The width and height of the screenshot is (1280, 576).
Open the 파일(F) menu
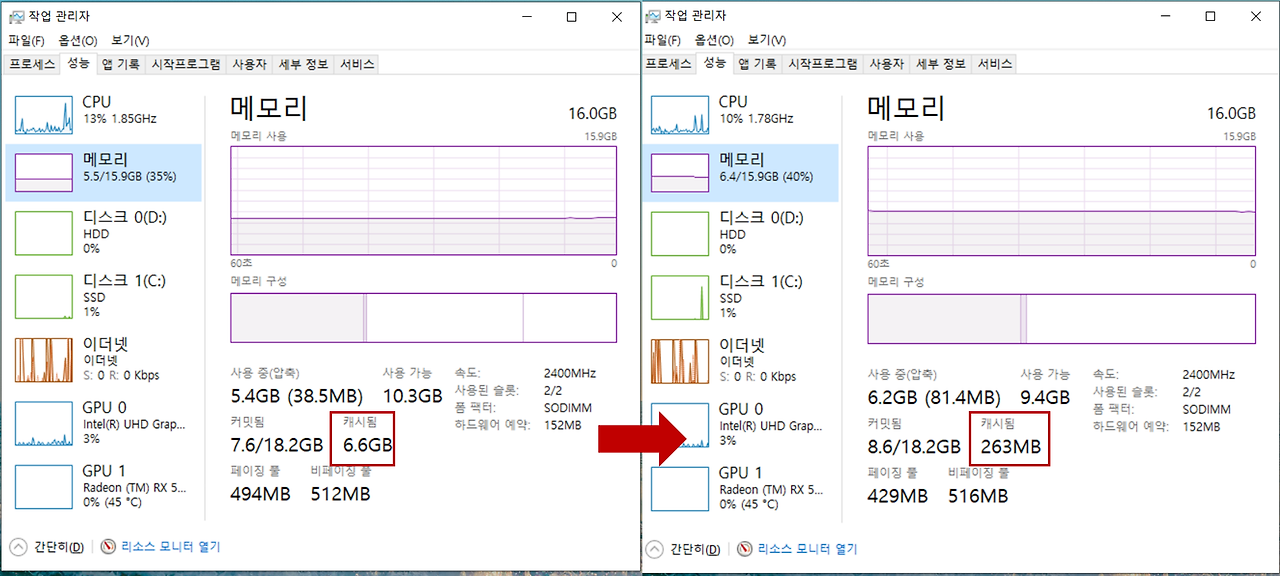[x=24, y=40]
